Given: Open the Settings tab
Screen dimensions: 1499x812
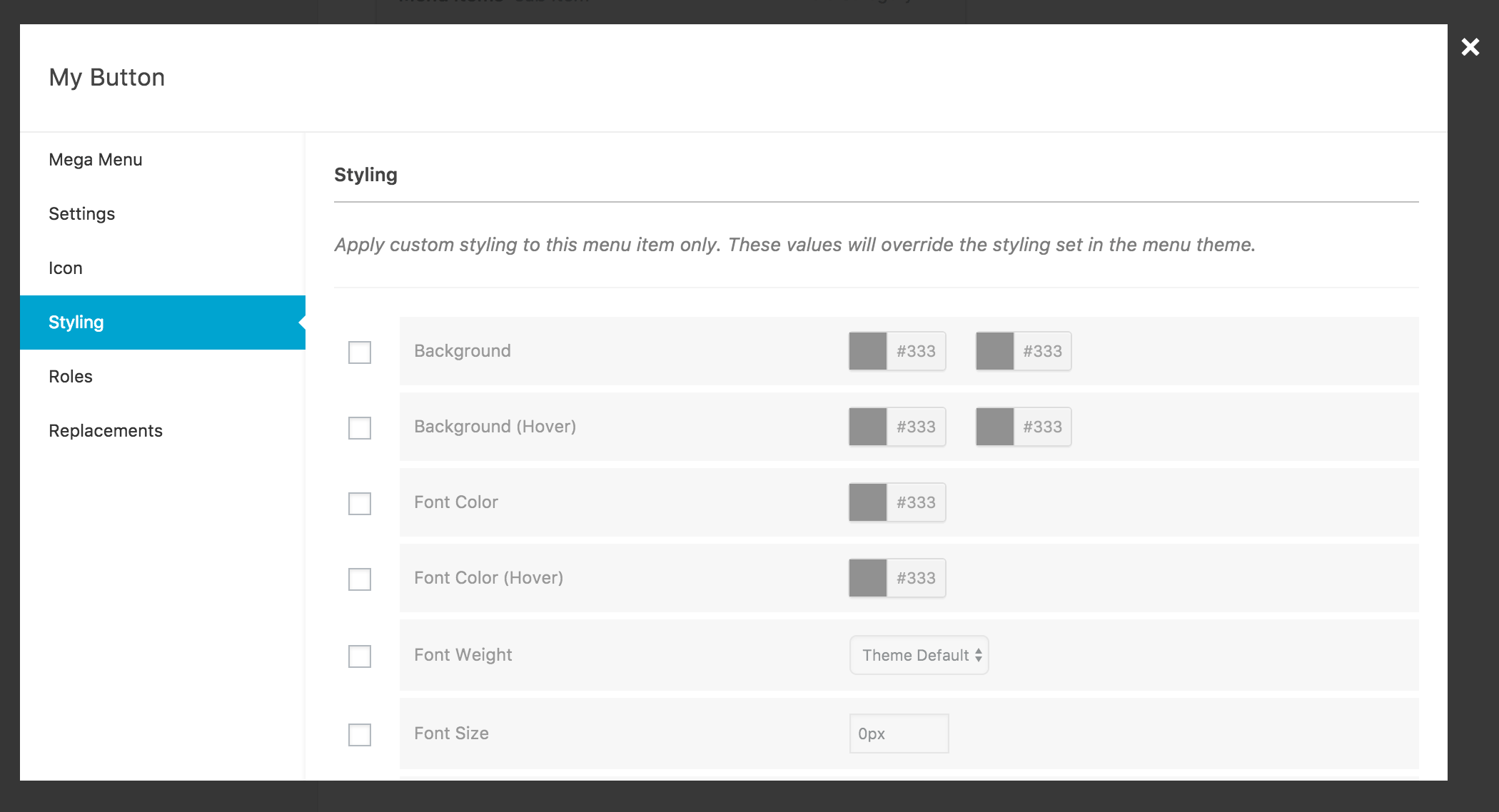Looking at the screenshot, I should point(81,213).
